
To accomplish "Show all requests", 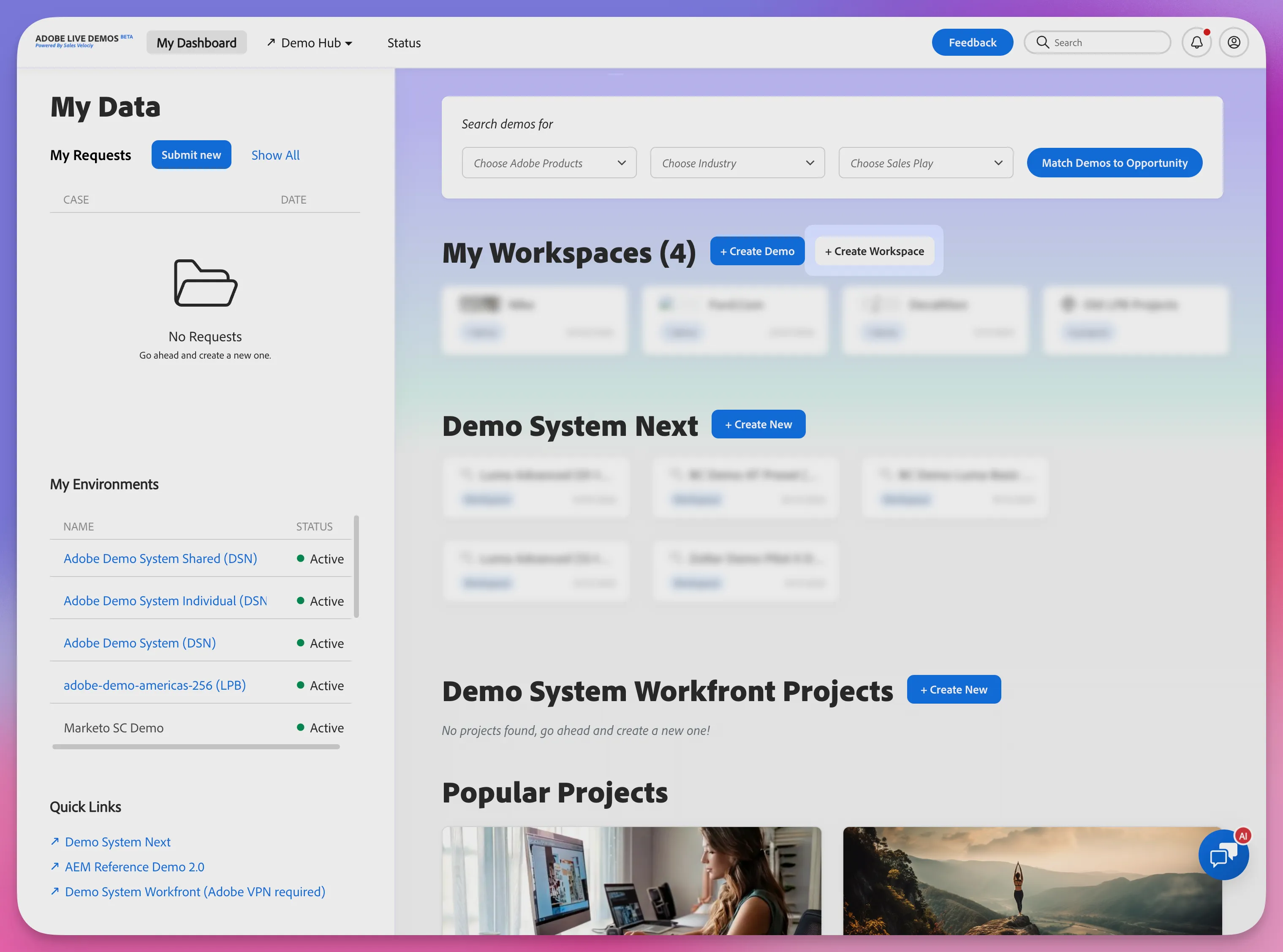I will pos(275,155).
